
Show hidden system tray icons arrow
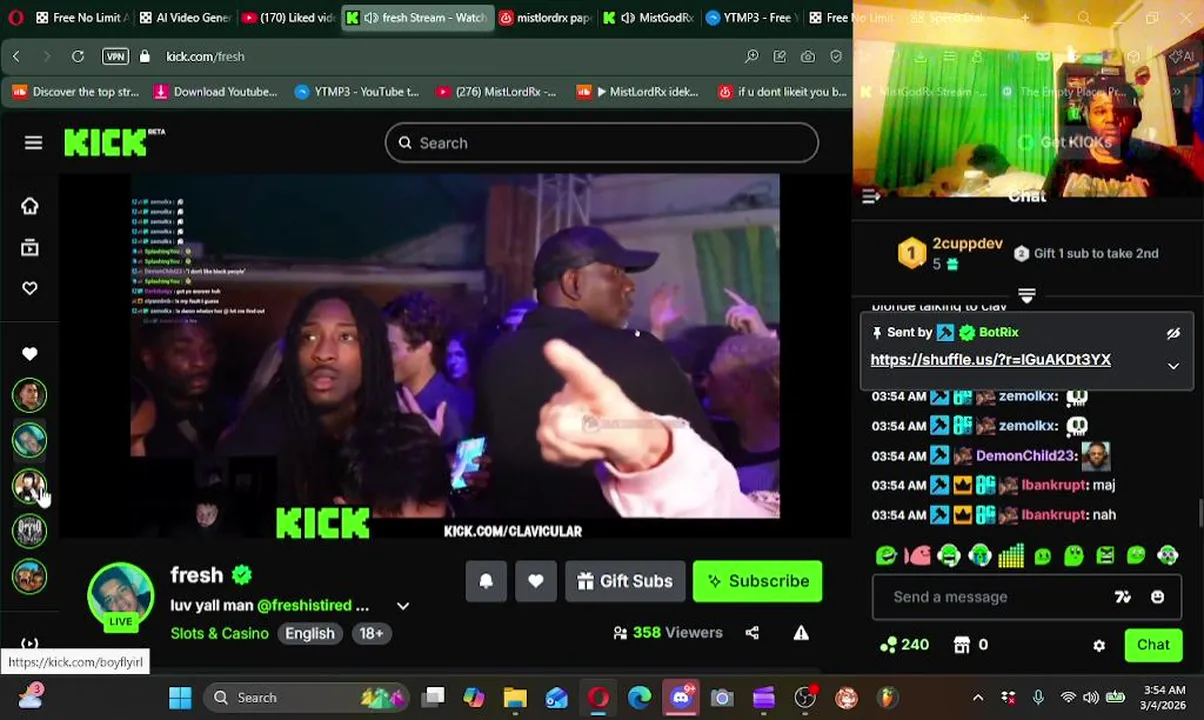pyautogui.click(x=978, y=697)
